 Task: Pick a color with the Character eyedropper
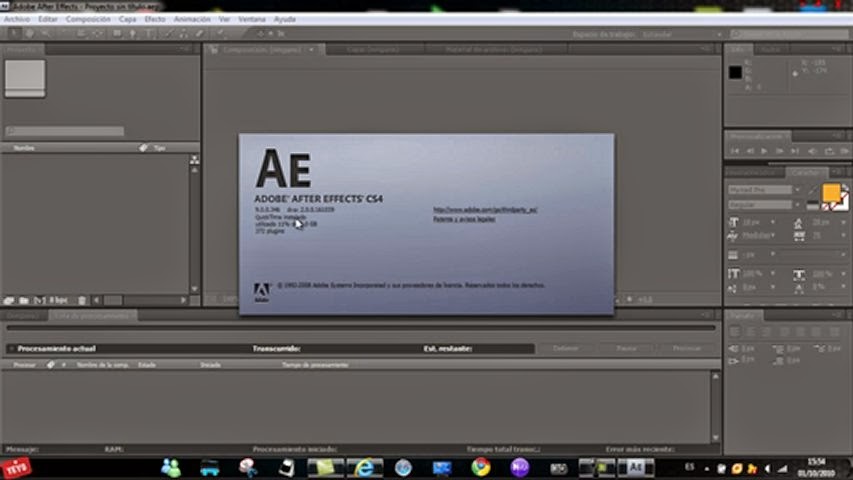tap(813, 189)
